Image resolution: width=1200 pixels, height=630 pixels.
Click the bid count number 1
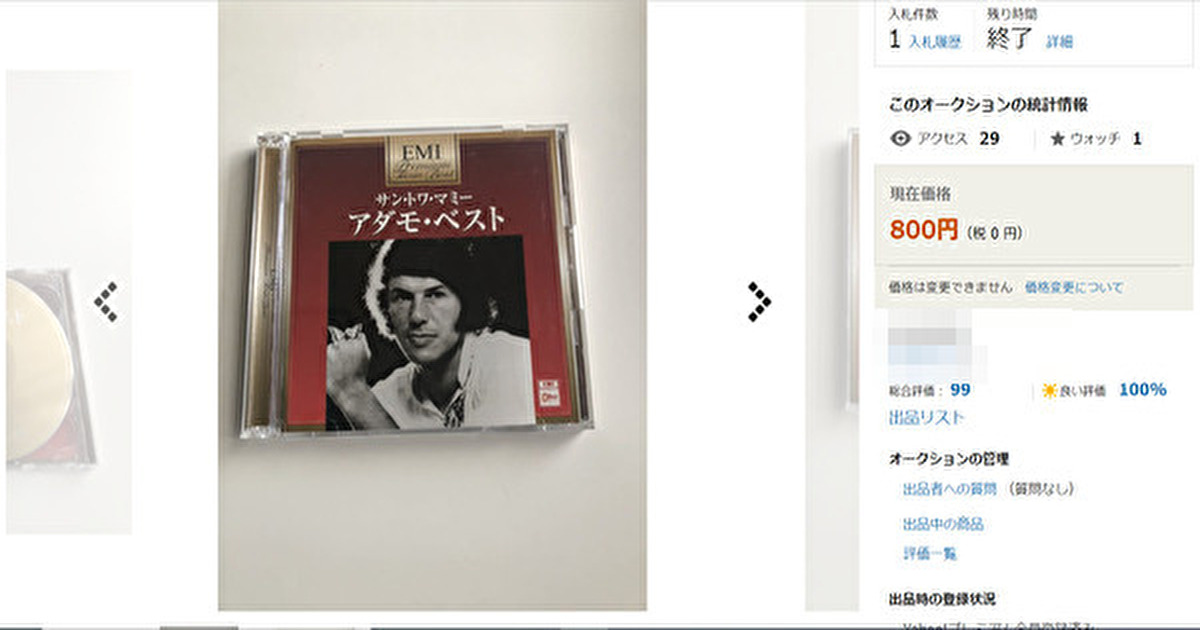pos(895,40)
